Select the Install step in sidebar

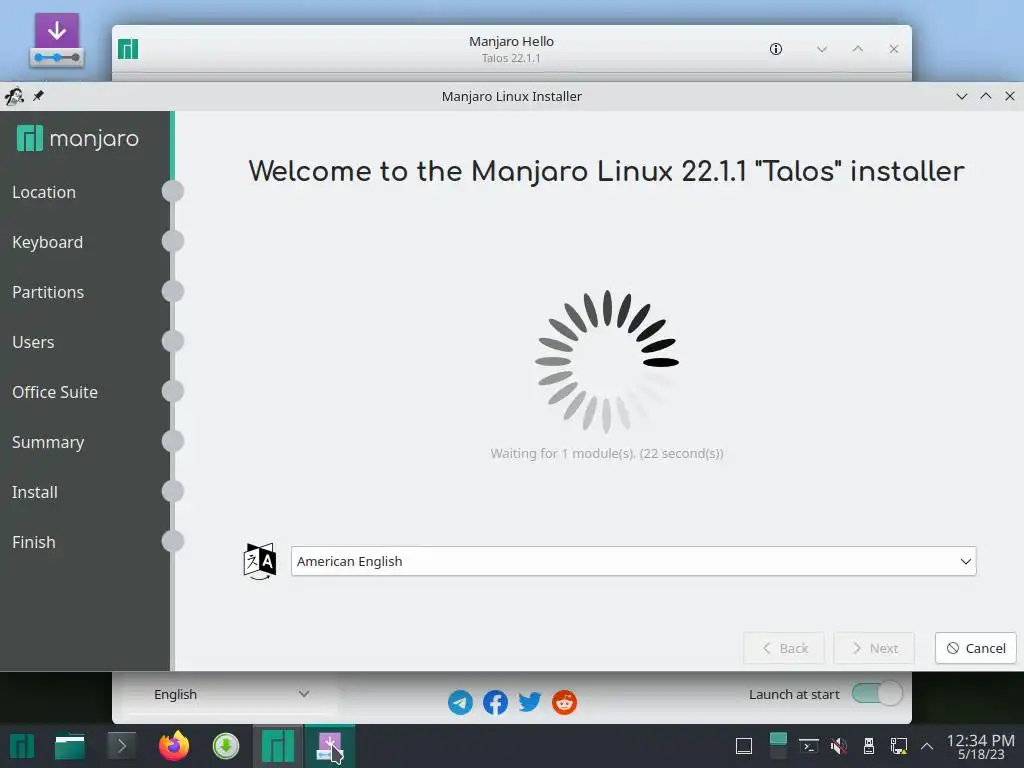35,492
